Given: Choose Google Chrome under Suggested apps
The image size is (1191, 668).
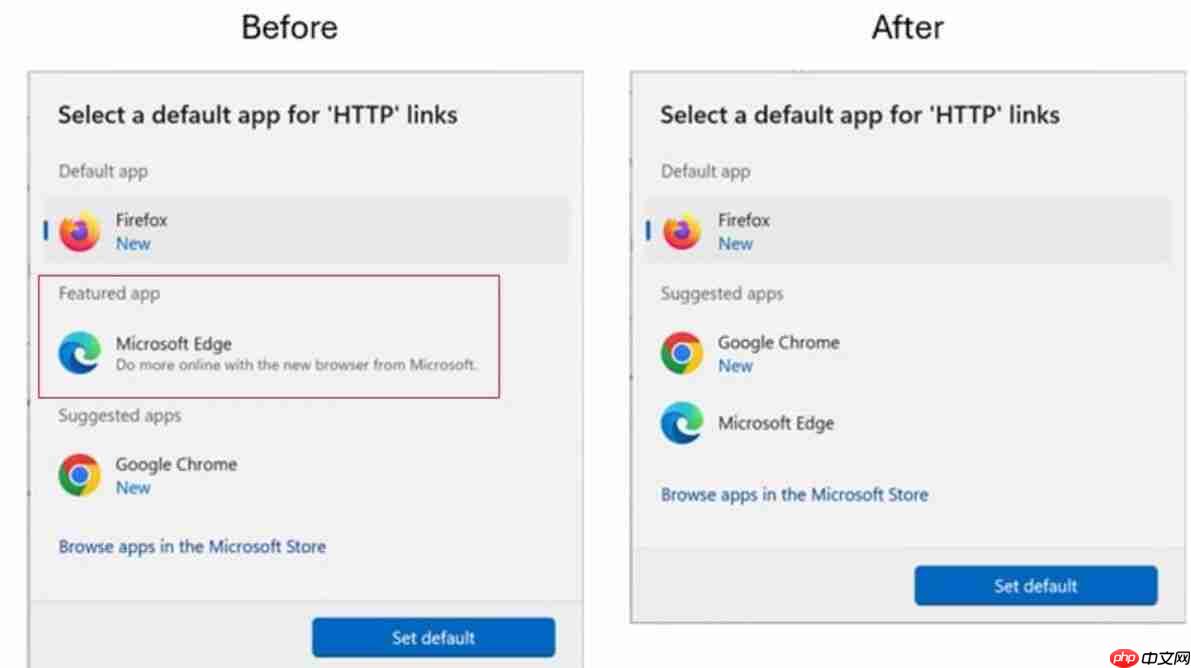Looking at the screenshot, I should (x=177, y=465).
